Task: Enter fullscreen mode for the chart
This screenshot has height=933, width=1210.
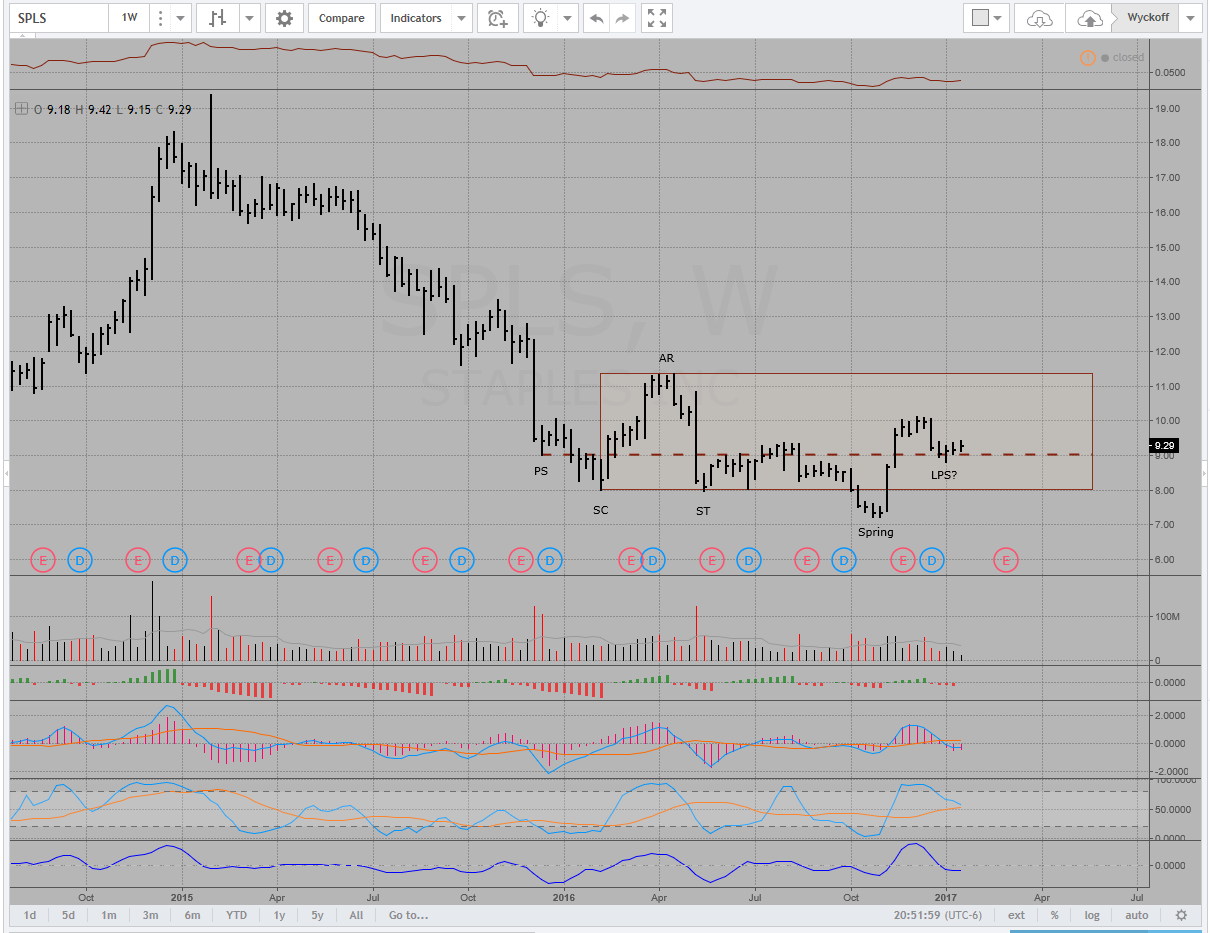Action: pyautogui.click(x=657, y=18)
